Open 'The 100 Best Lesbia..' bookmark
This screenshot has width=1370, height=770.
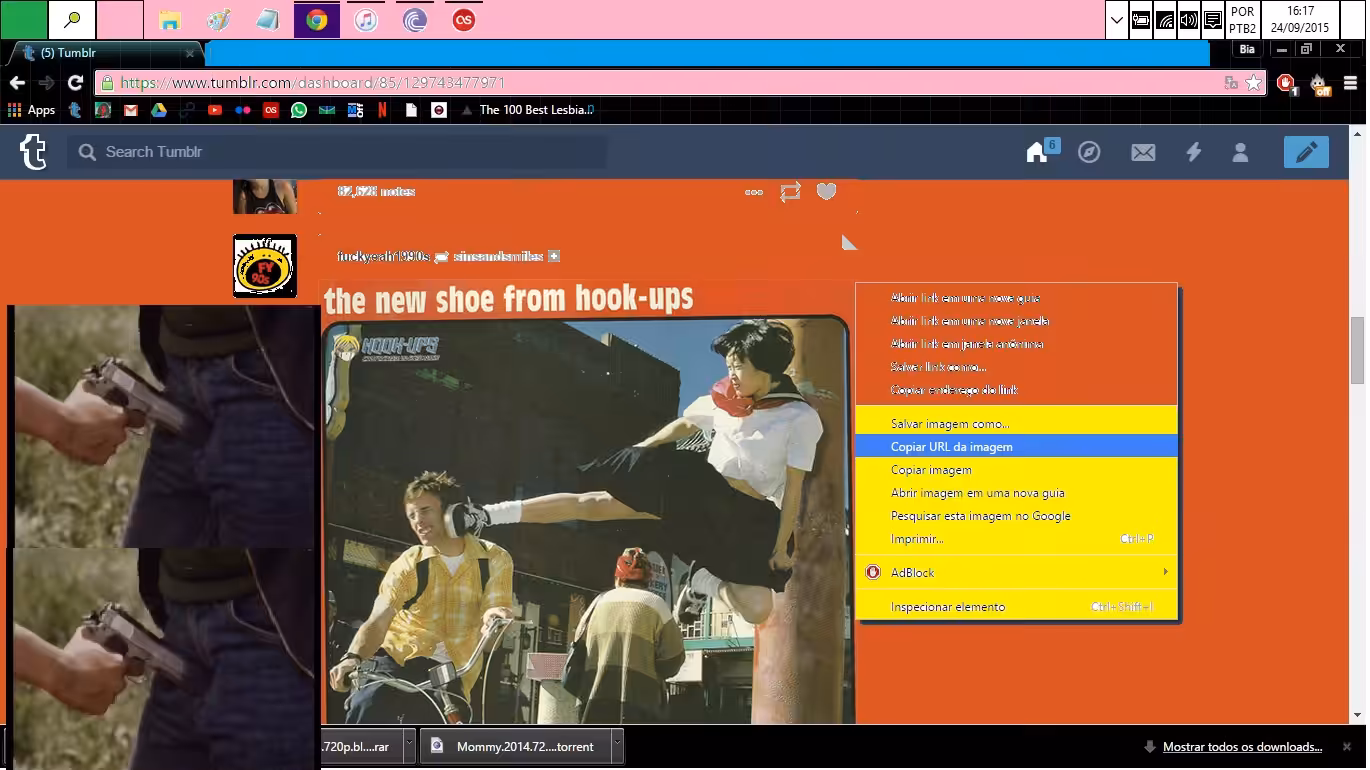pyautogui.click(x=527, y=110)
